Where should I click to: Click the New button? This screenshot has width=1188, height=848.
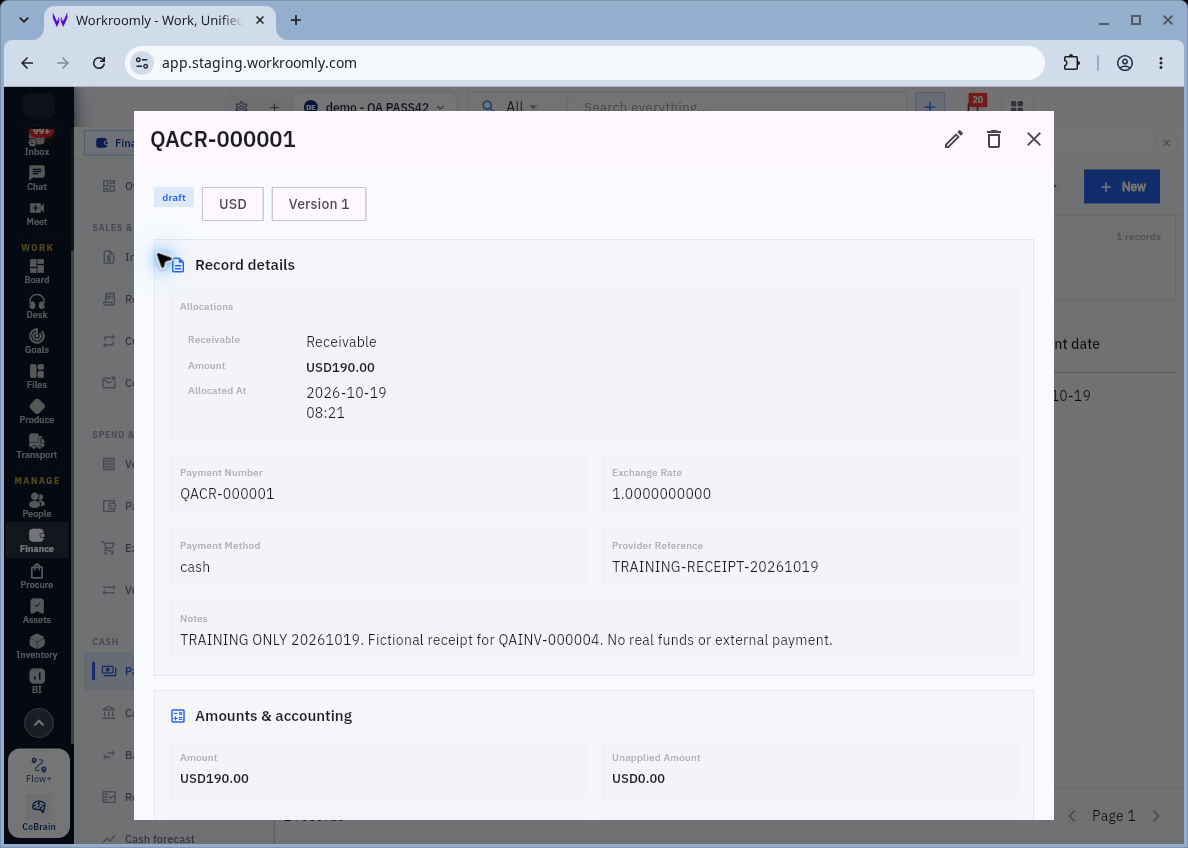pos(1121,186)
